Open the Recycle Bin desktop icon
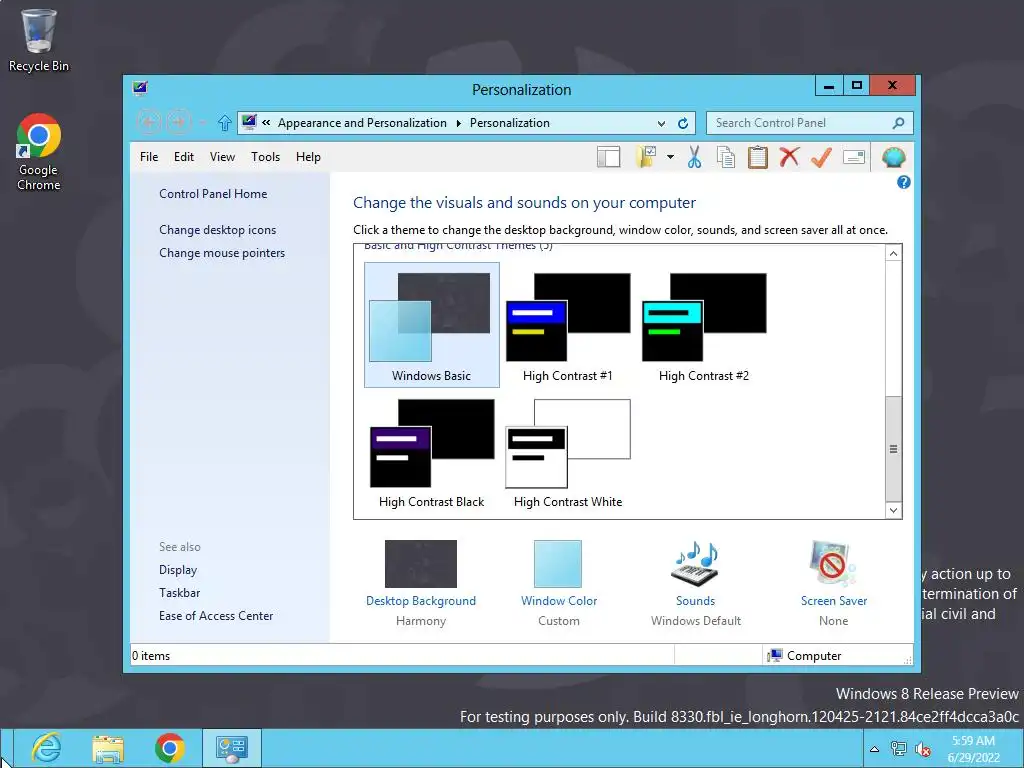Image resolution: width=1024 pixels, height=768 pixels. pyautogui.click(x=39, y=40)
